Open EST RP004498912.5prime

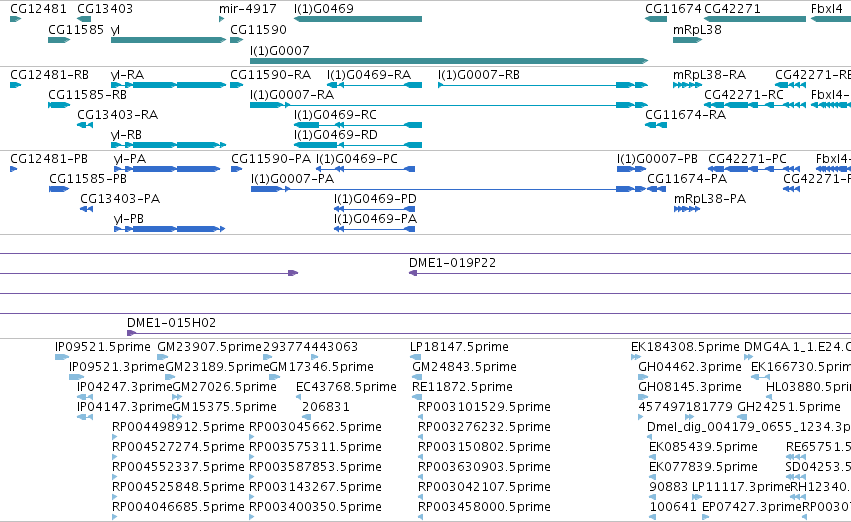pos(178,427)
